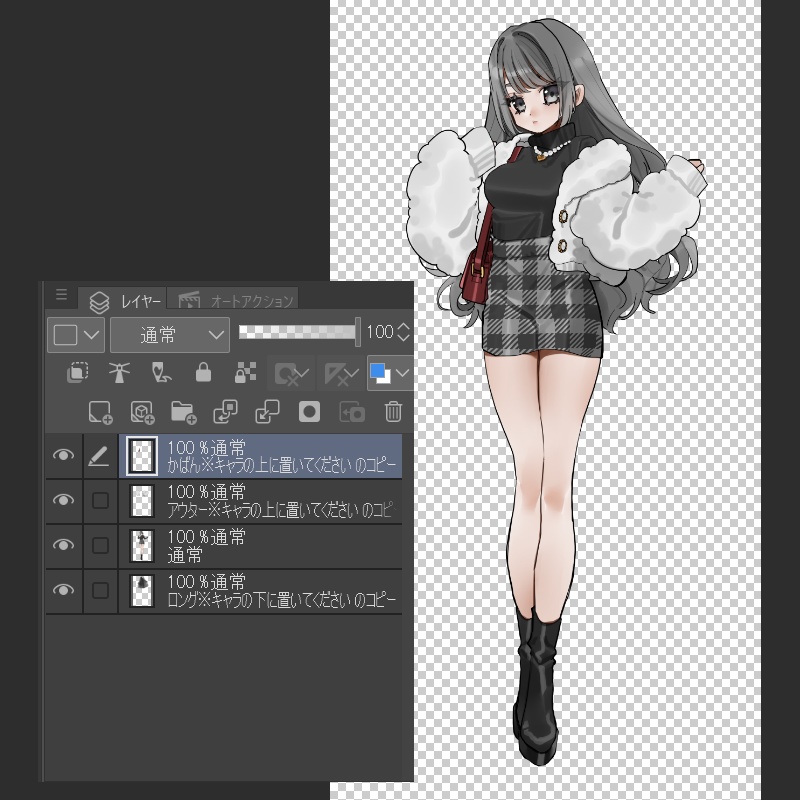The height and width of the screenshot is (800, 800).
Task: Toggle clip to layer below icon
Action: pos(78,372)
